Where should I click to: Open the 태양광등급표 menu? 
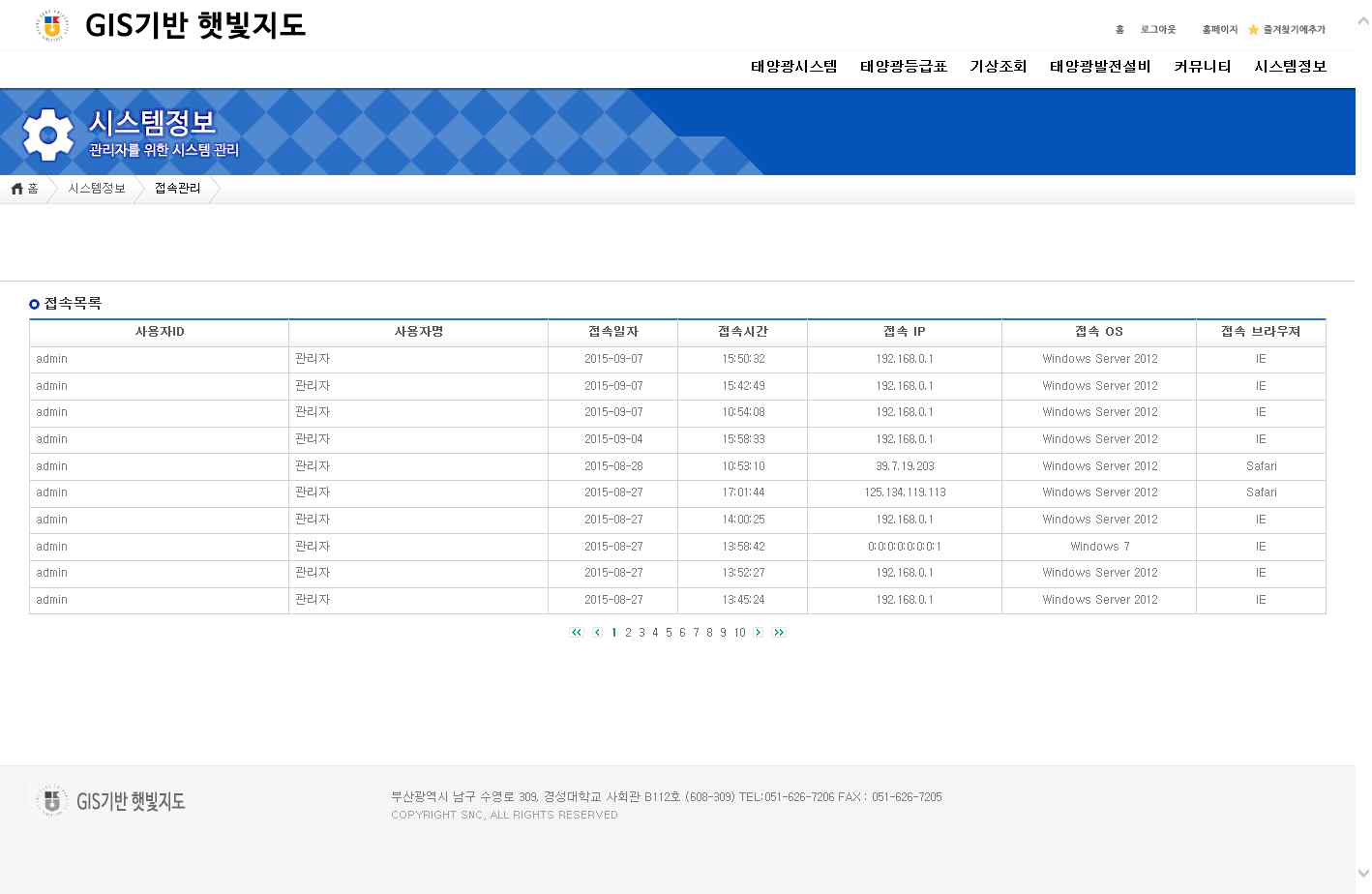[904, 67]
